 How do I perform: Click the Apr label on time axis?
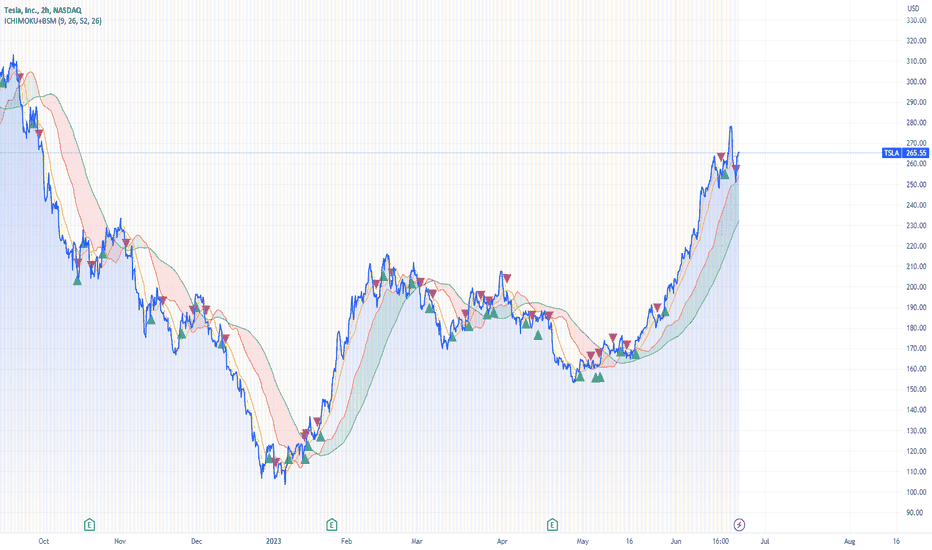(x=502, y=541)
